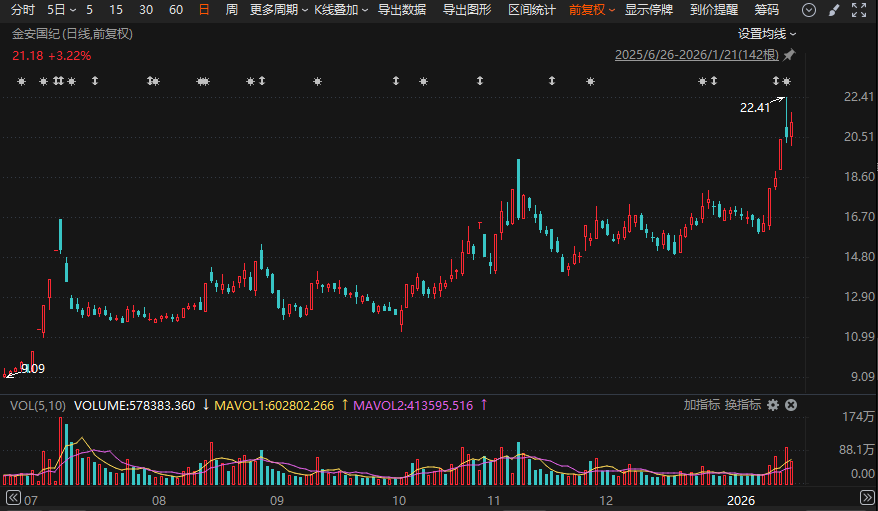Select the 周 weekly period tab
Viewport: 878px width, 511px height.
click(232, 10)
